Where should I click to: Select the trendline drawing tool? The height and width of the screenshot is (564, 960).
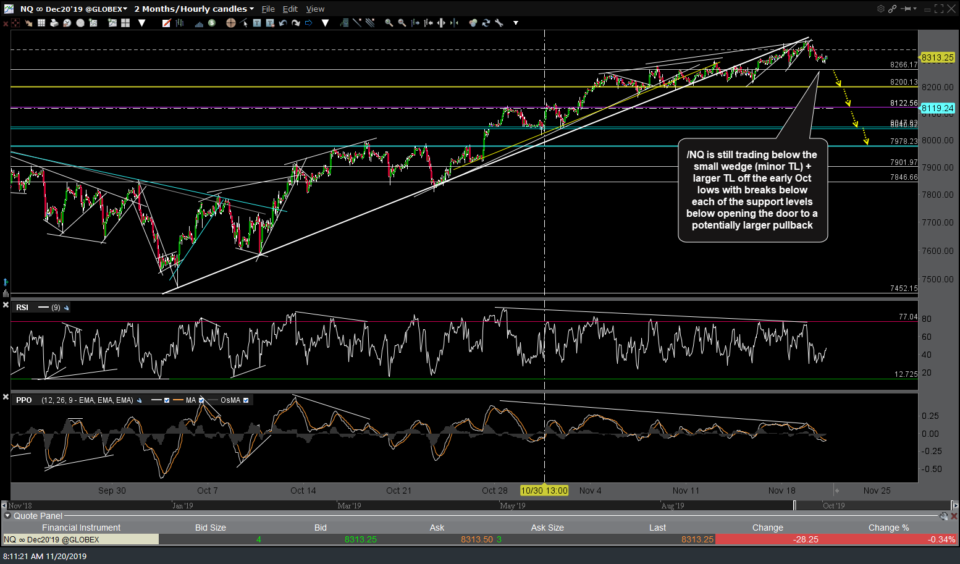(357, 23)
